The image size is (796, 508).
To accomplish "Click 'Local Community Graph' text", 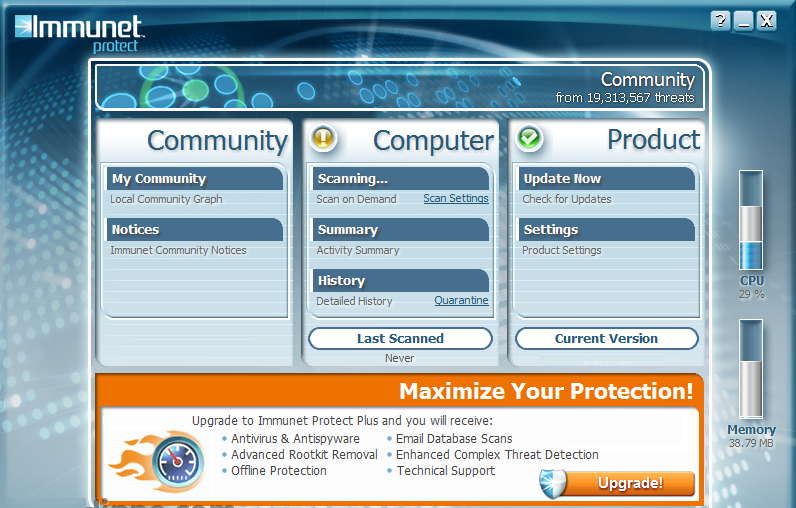I will pyautogui.click(x=167, y=199).
